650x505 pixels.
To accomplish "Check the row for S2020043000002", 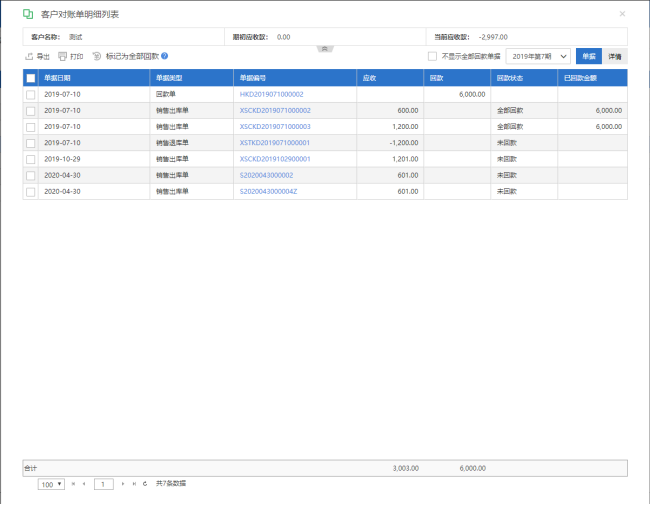I will [31, 176].
